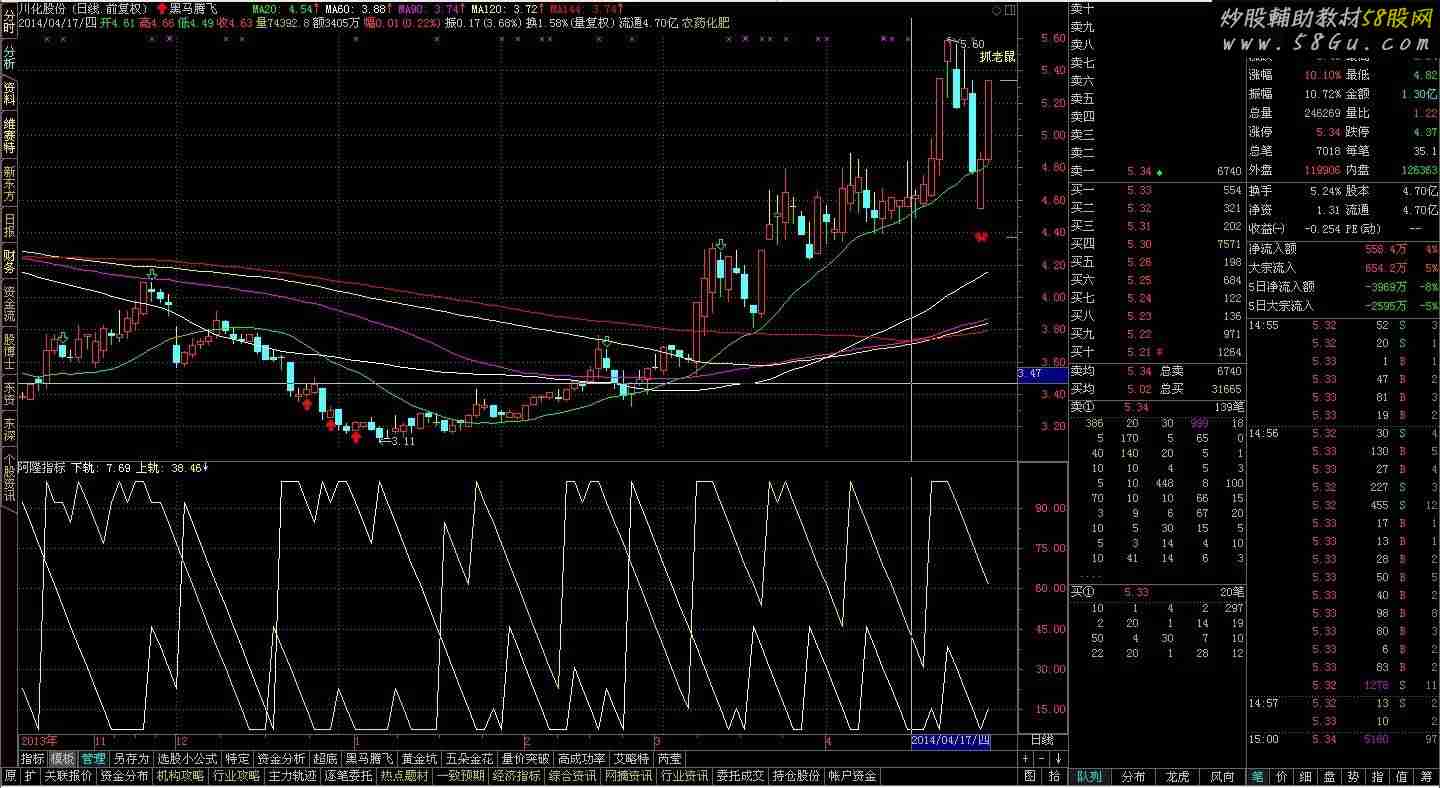Open 机构攻略 in the bottom bar
This screenshot has height=788, width=1440.
coord(181,776)
